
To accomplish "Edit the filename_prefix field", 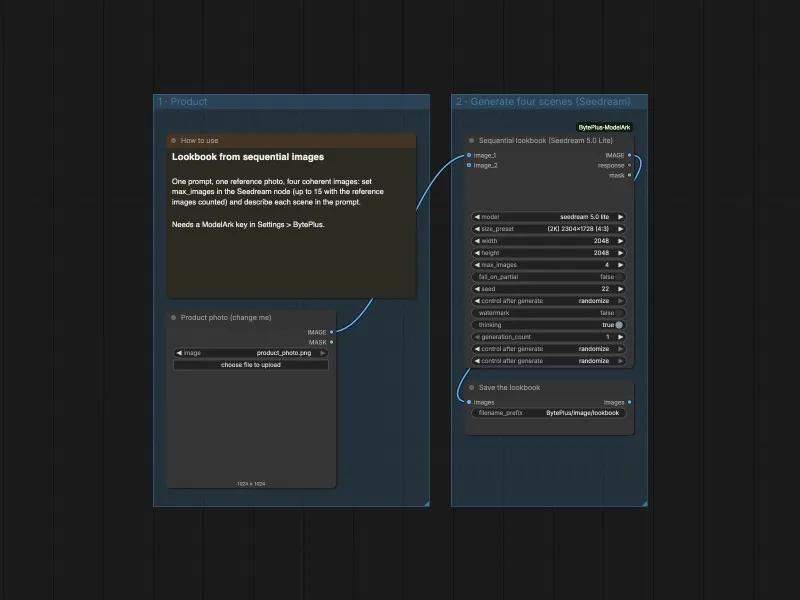I will (548, 413).
